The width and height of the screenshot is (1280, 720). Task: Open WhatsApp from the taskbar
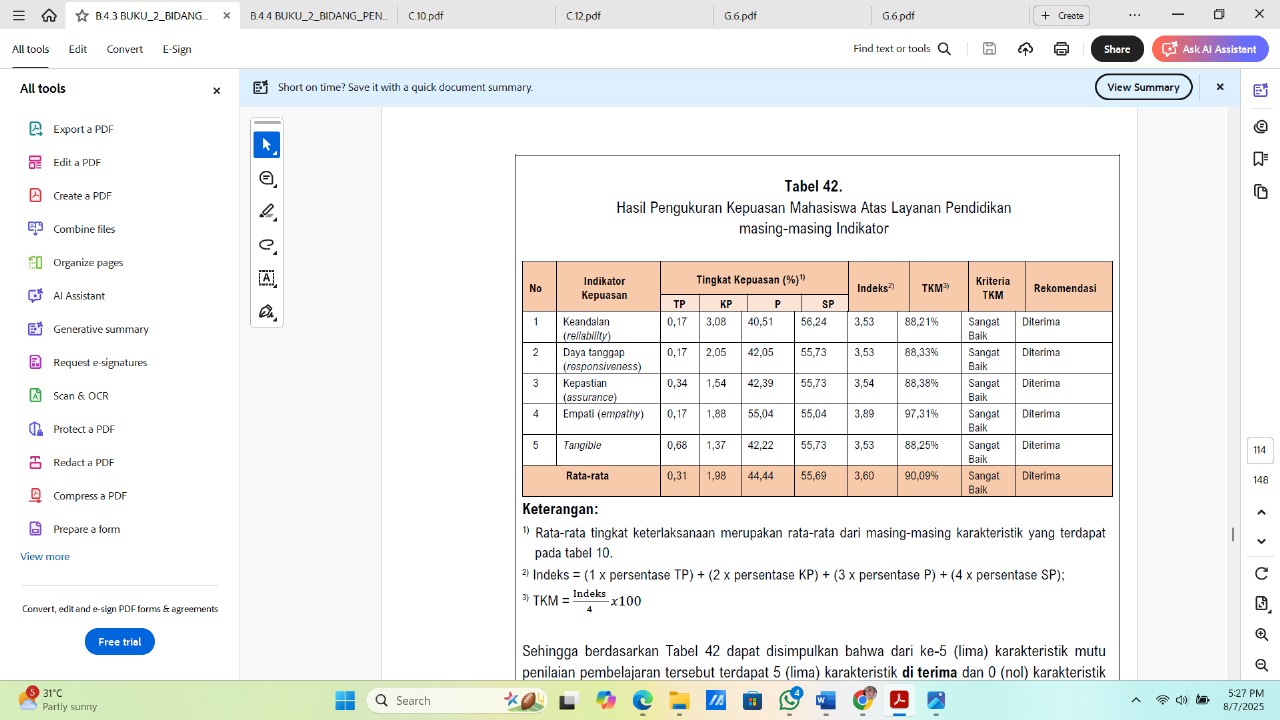click(790, 700)
